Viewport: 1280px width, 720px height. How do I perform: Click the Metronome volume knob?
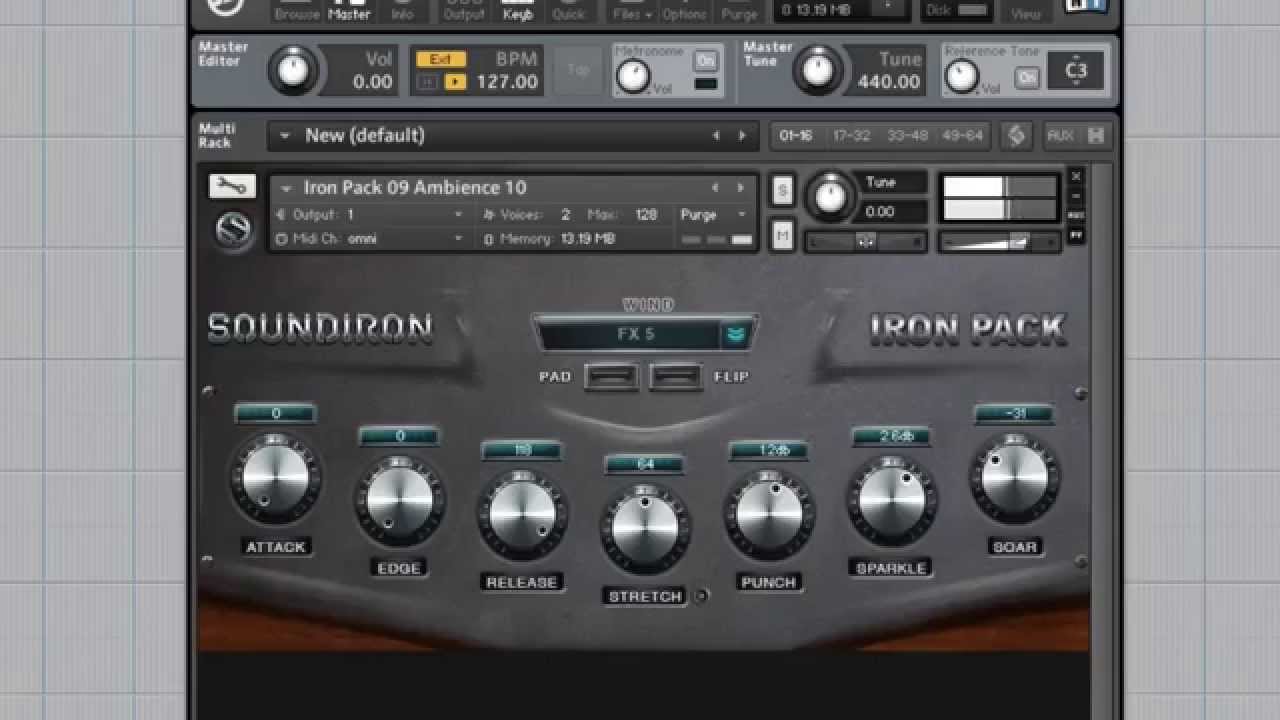(x=632, y=78)
